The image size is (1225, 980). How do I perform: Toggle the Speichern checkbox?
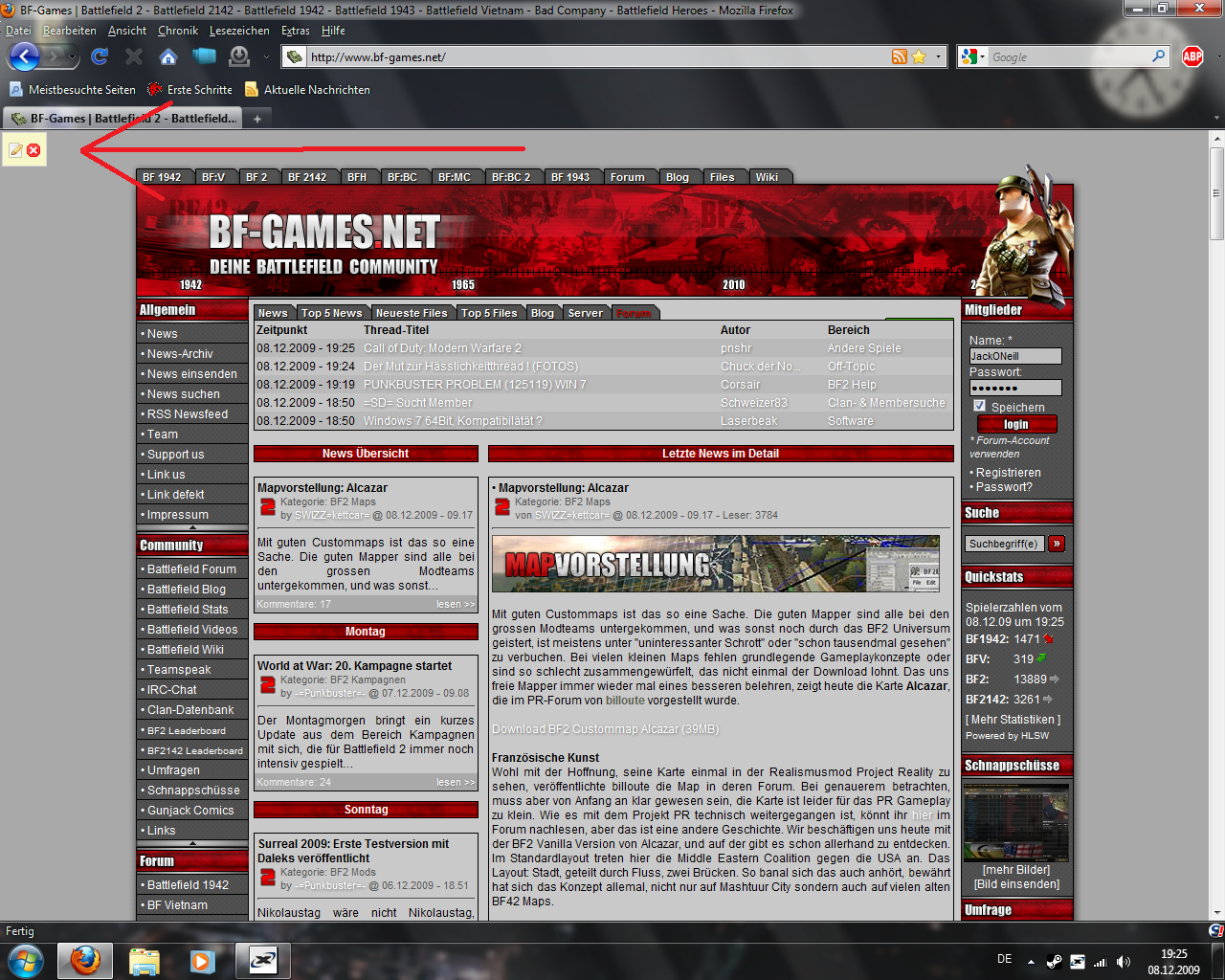click(980, 406)
